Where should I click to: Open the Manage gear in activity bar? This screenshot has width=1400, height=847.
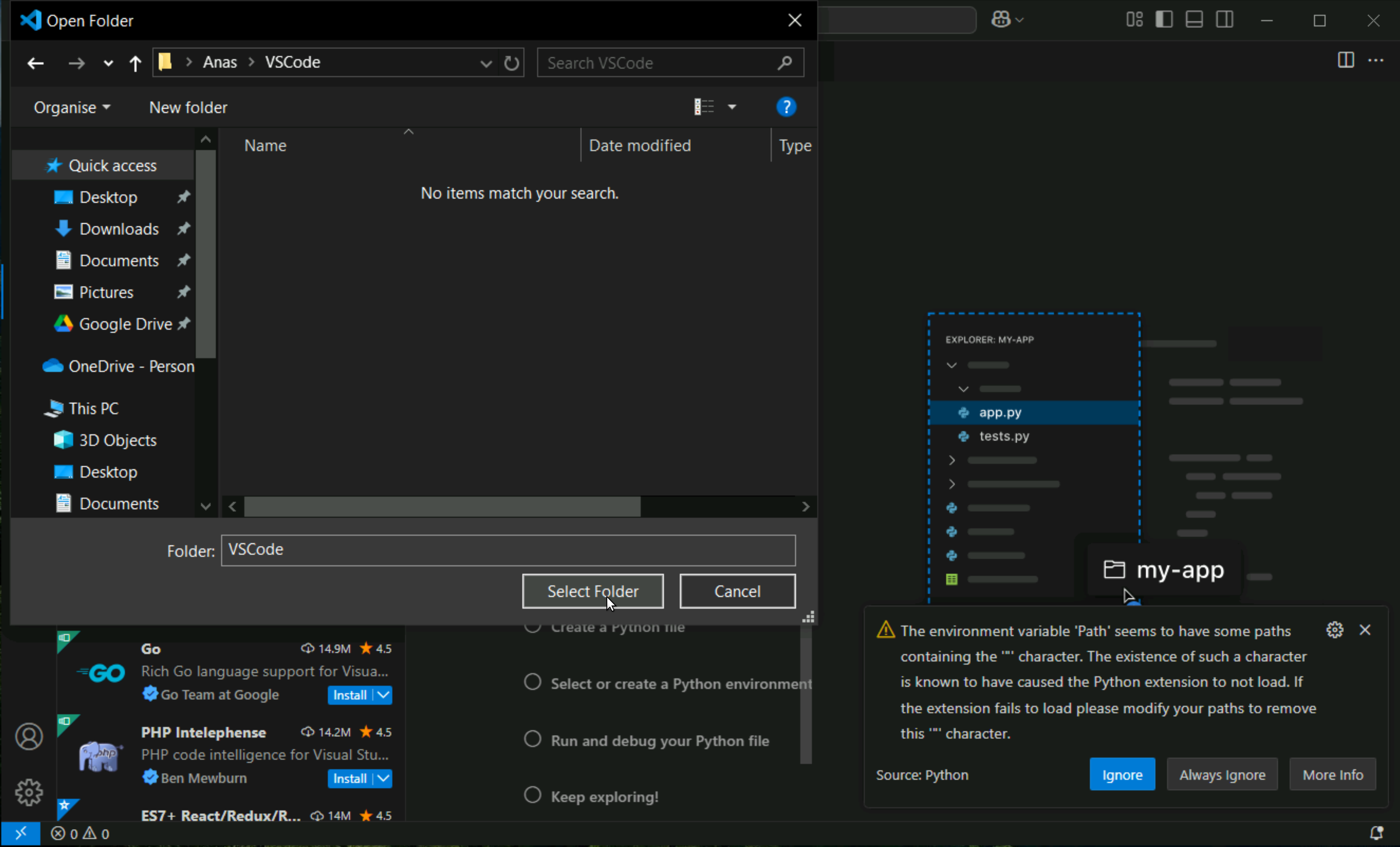pos(29,792)
